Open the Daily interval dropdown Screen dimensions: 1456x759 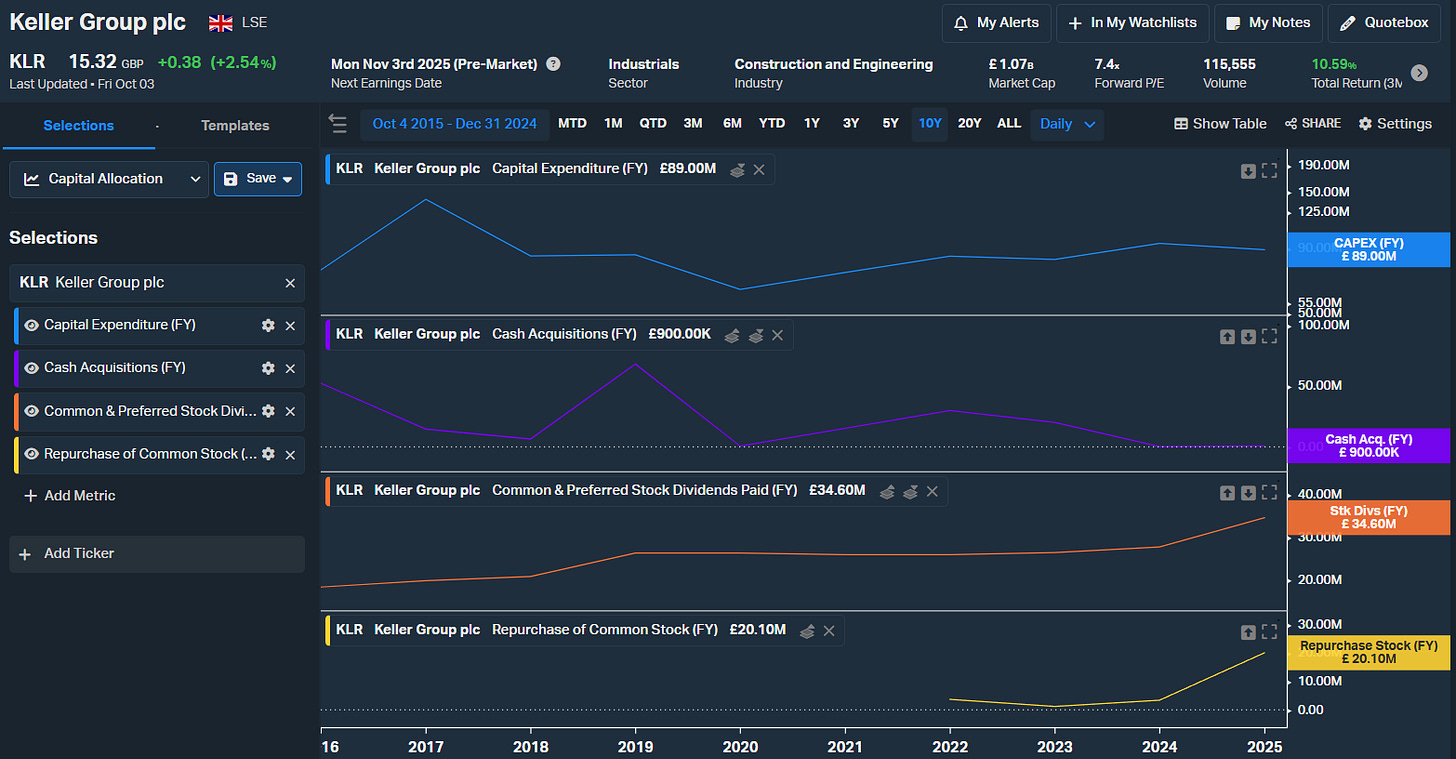click(x=1068, y=124)
